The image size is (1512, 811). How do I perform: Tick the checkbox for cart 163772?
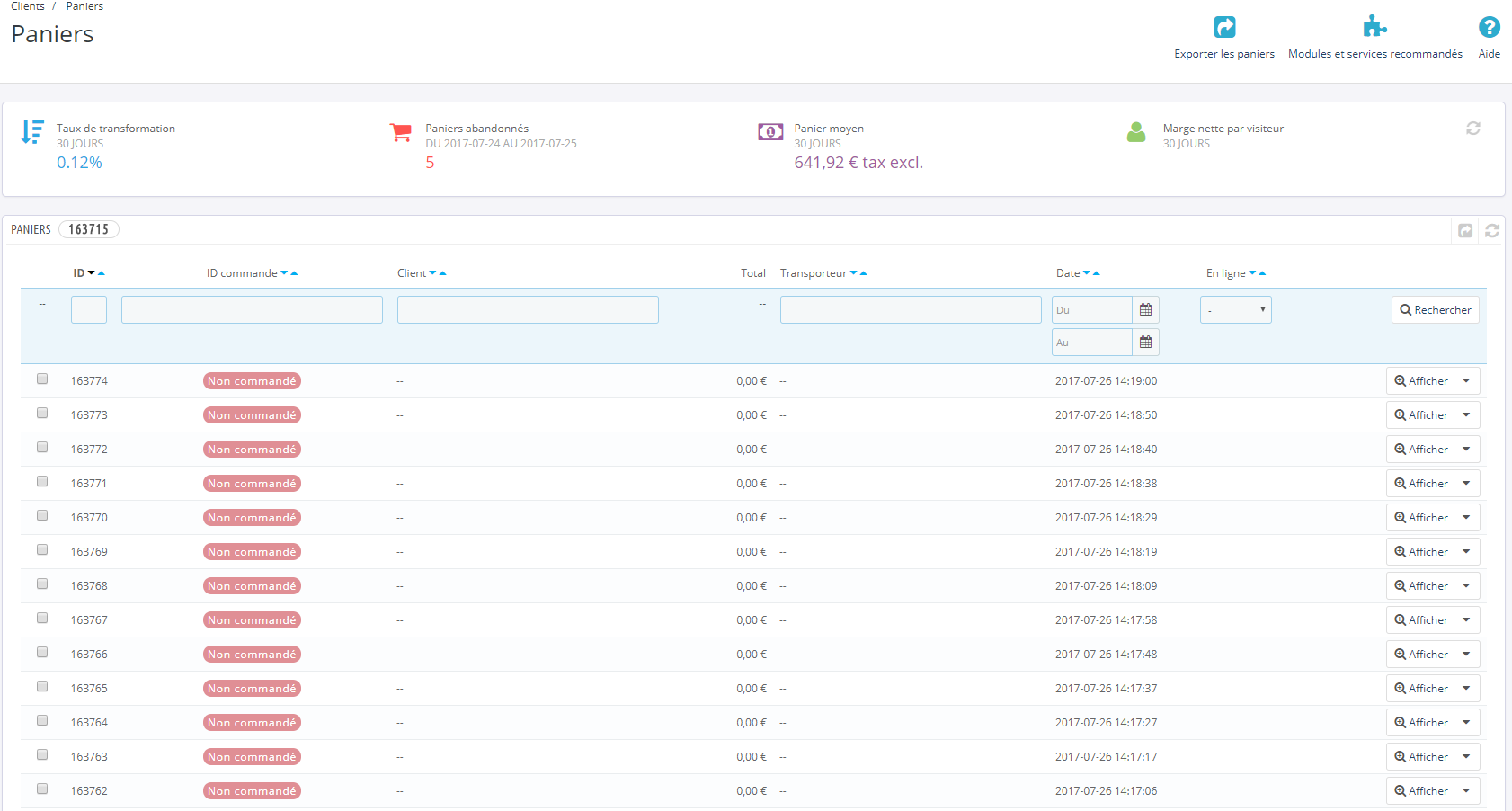pos(42,447)
